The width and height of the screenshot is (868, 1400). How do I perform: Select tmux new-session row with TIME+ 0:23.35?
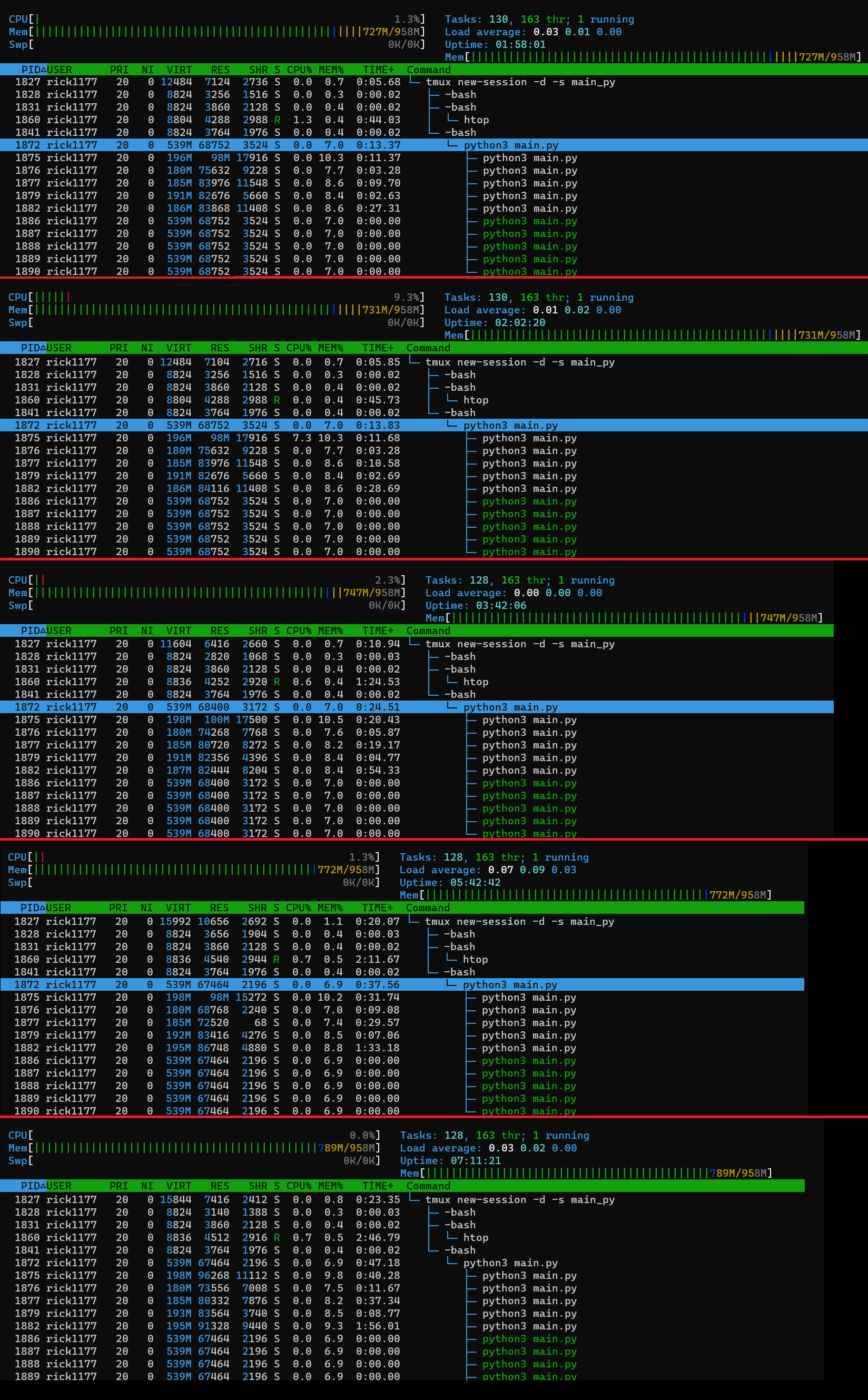point(402,1200)
